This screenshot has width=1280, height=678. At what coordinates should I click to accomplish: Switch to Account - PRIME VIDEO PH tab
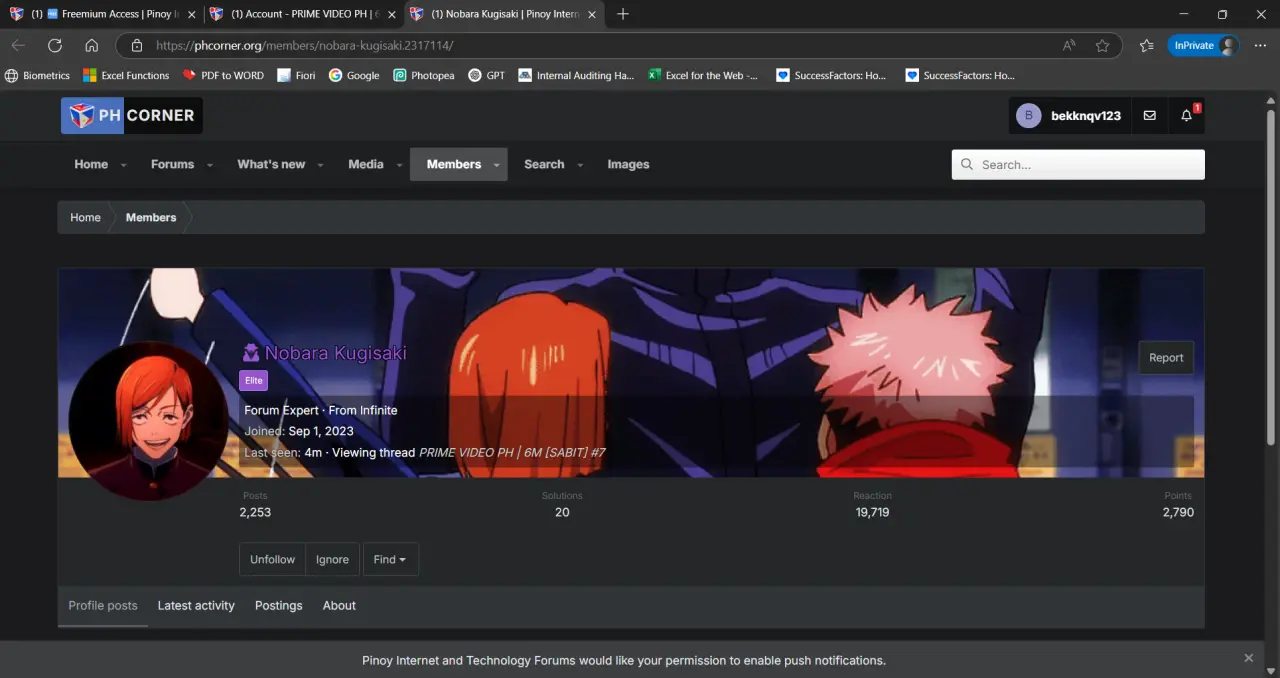302,15
